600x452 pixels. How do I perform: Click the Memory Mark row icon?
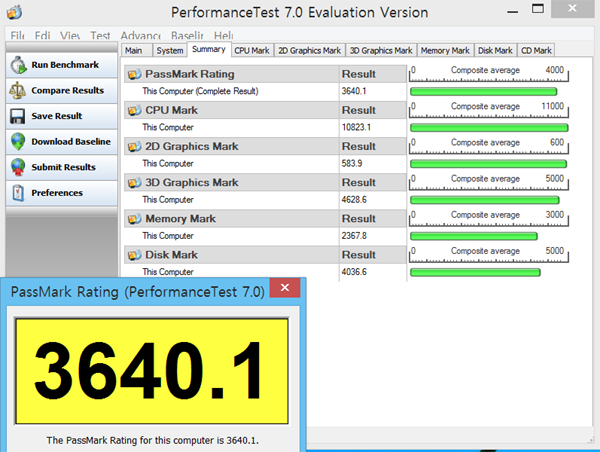[134, 219]
